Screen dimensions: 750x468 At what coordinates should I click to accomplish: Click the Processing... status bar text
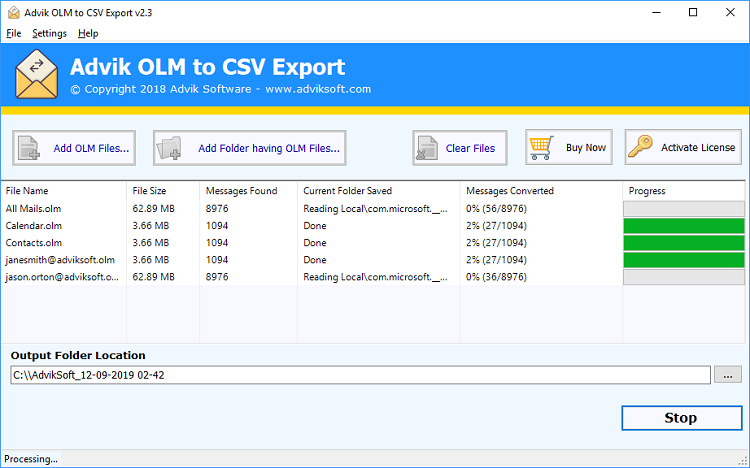tap(31, 459)
